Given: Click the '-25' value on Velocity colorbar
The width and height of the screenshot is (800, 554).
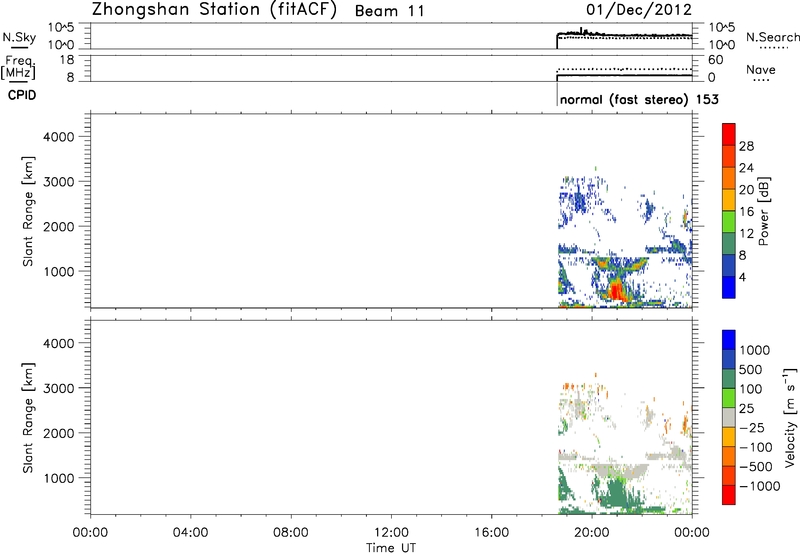Looking at the screenshot, I should (752, 427).
